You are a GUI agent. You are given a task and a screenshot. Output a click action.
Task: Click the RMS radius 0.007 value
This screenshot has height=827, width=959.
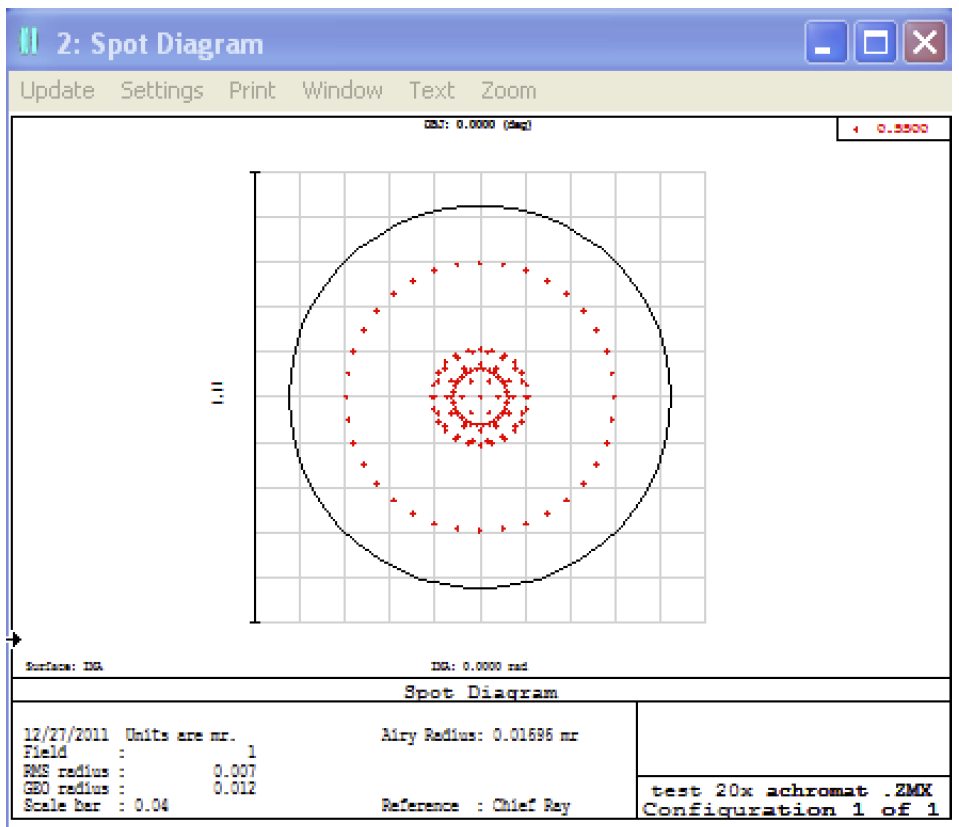(240, 771)
